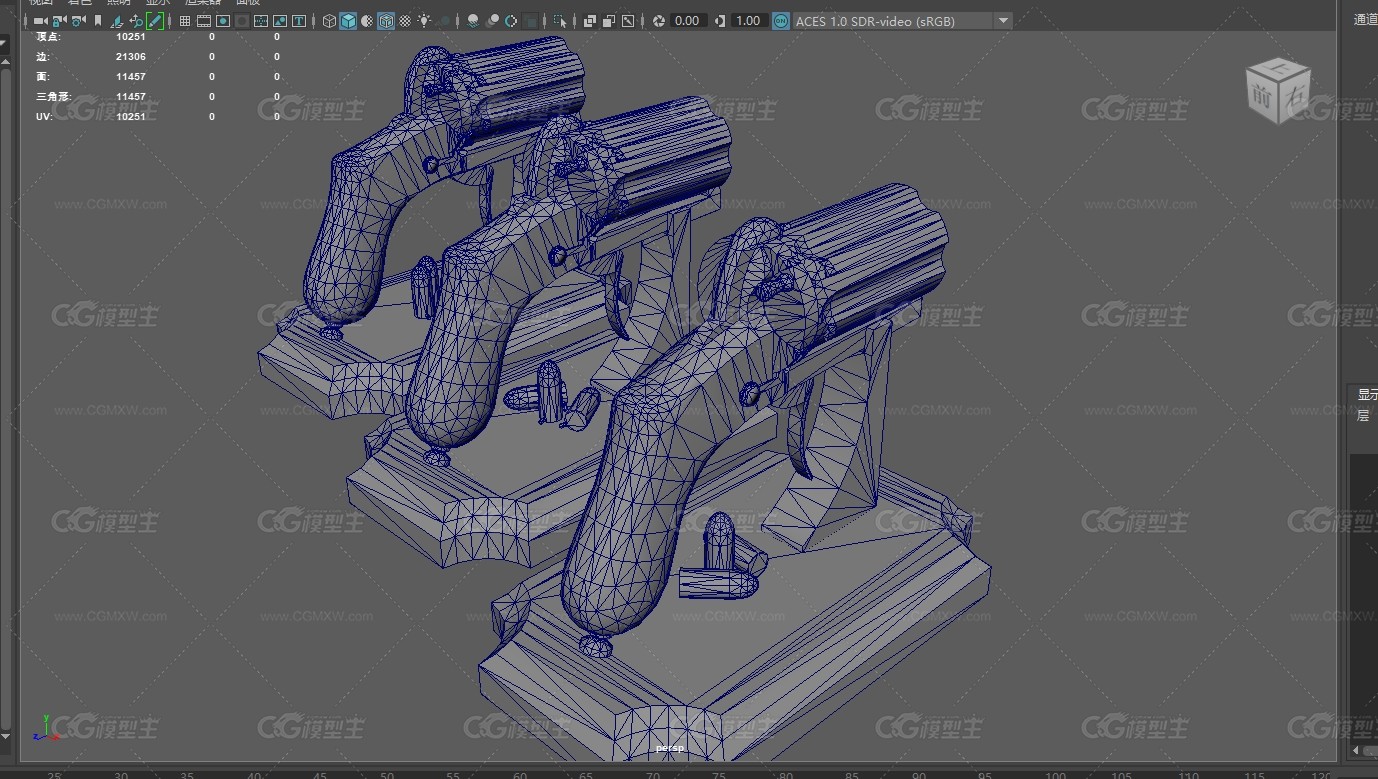The width and height of the screenshot is (1378, 779).
Task: Click the 顶点 count value 10251
Action: point(131,36)
